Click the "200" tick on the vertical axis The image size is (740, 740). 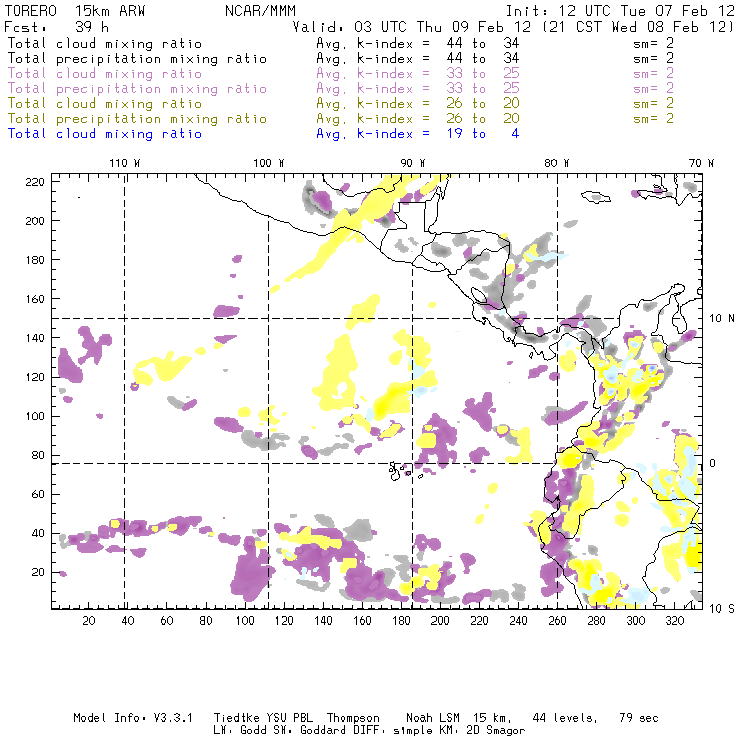(x=35, y=221)
